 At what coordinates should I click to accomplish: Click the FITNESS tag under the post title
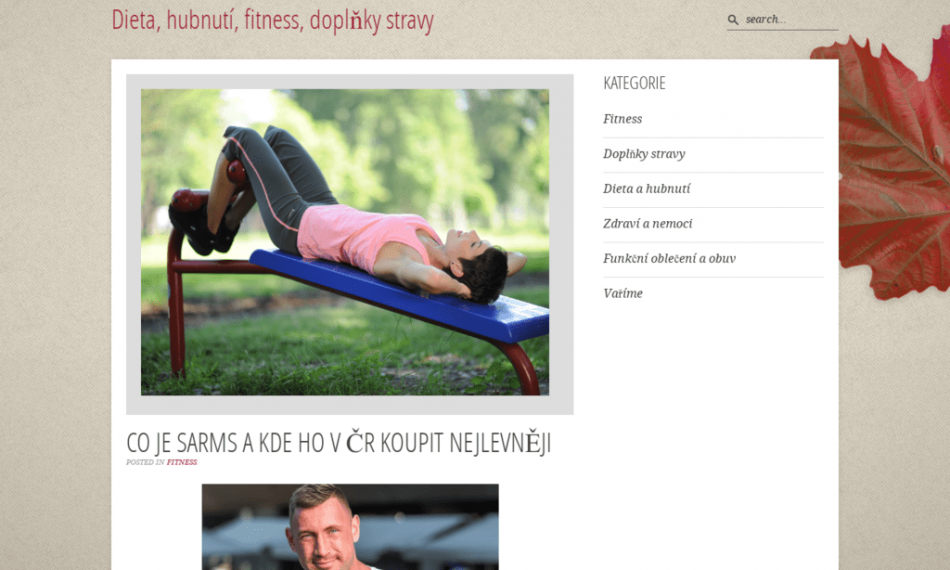[182, 462]
